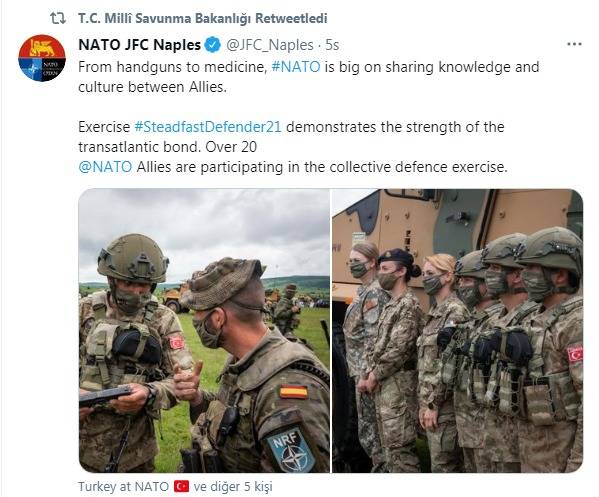This screenshot has width=599, height=497.
Task: Open the #NATO hashtag
Action: click(x=296, y=67)
